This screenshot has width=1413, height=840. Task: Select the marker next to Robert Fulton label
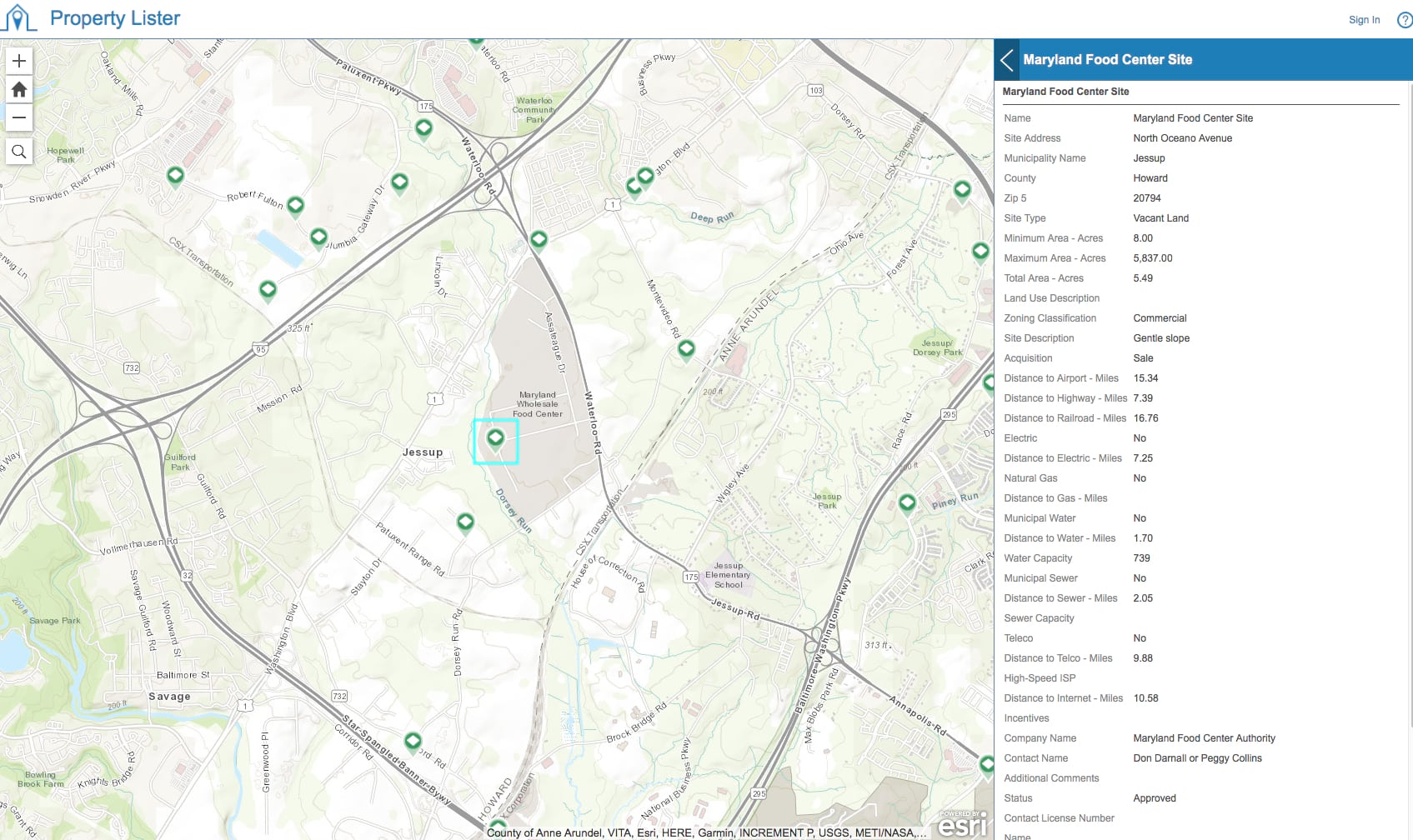295,206
